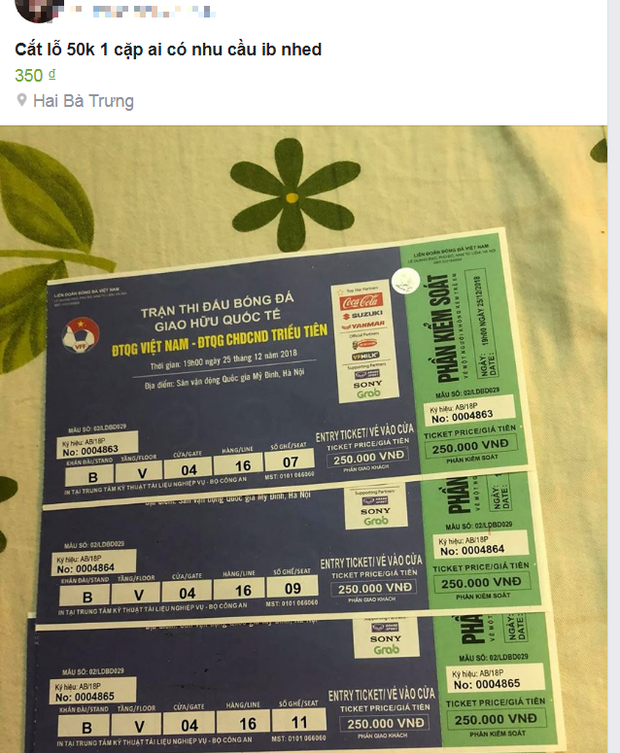
Task: Click seat number 07 box
Action: [x=290, y=462]
